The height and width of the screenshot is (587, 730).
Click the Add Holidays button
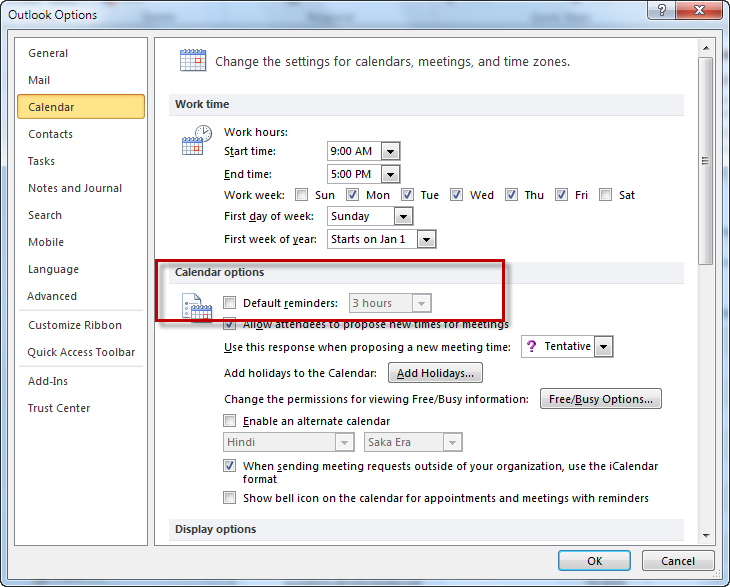tap(435, 373)
